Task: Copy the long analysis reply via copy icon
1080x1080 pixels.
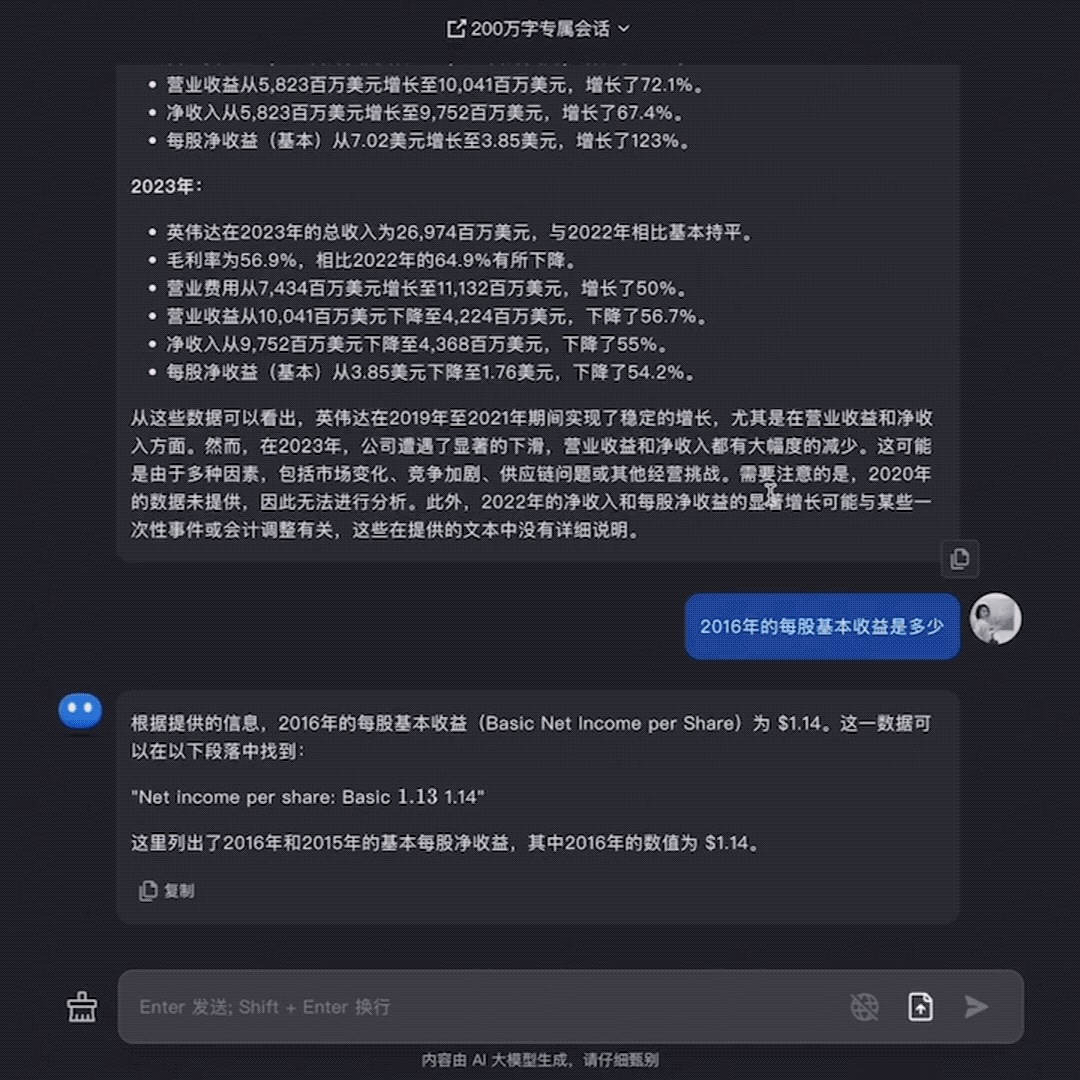Action: 959,559
